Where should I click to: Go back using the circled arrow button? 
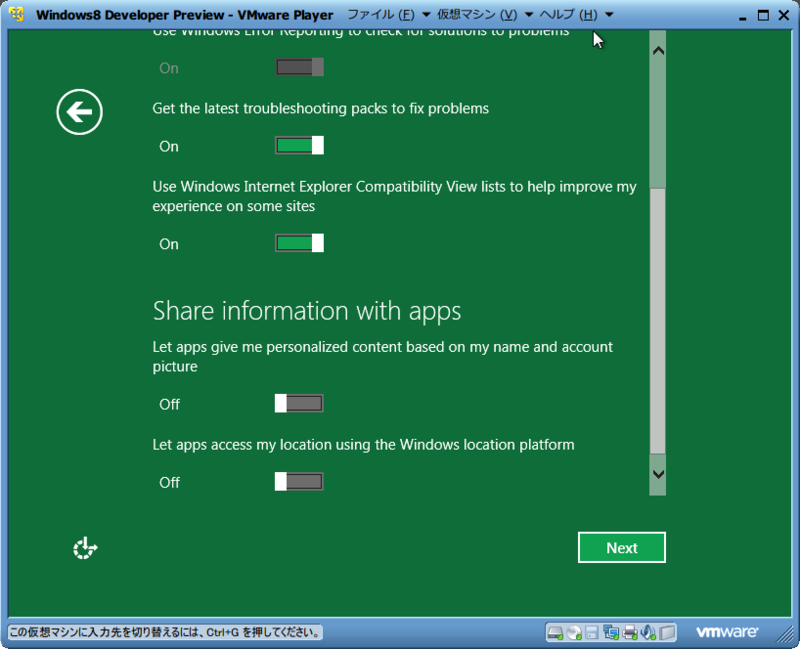coord(80,112)
